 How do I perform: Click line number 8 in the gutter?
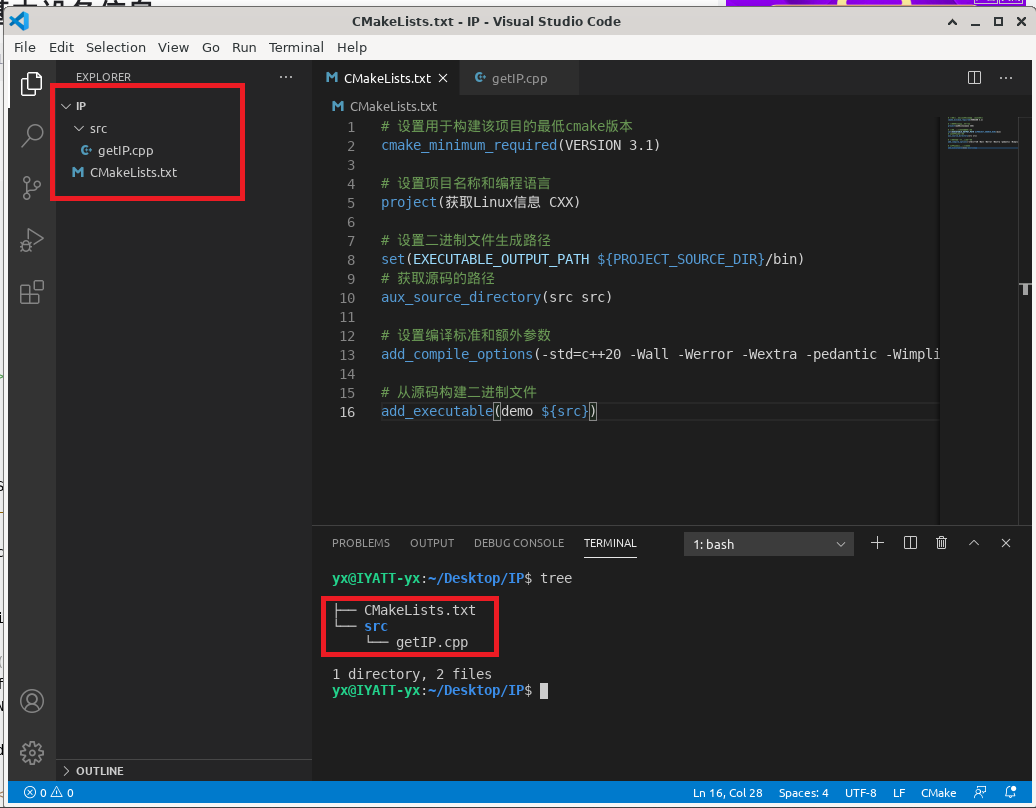(350, 260)
